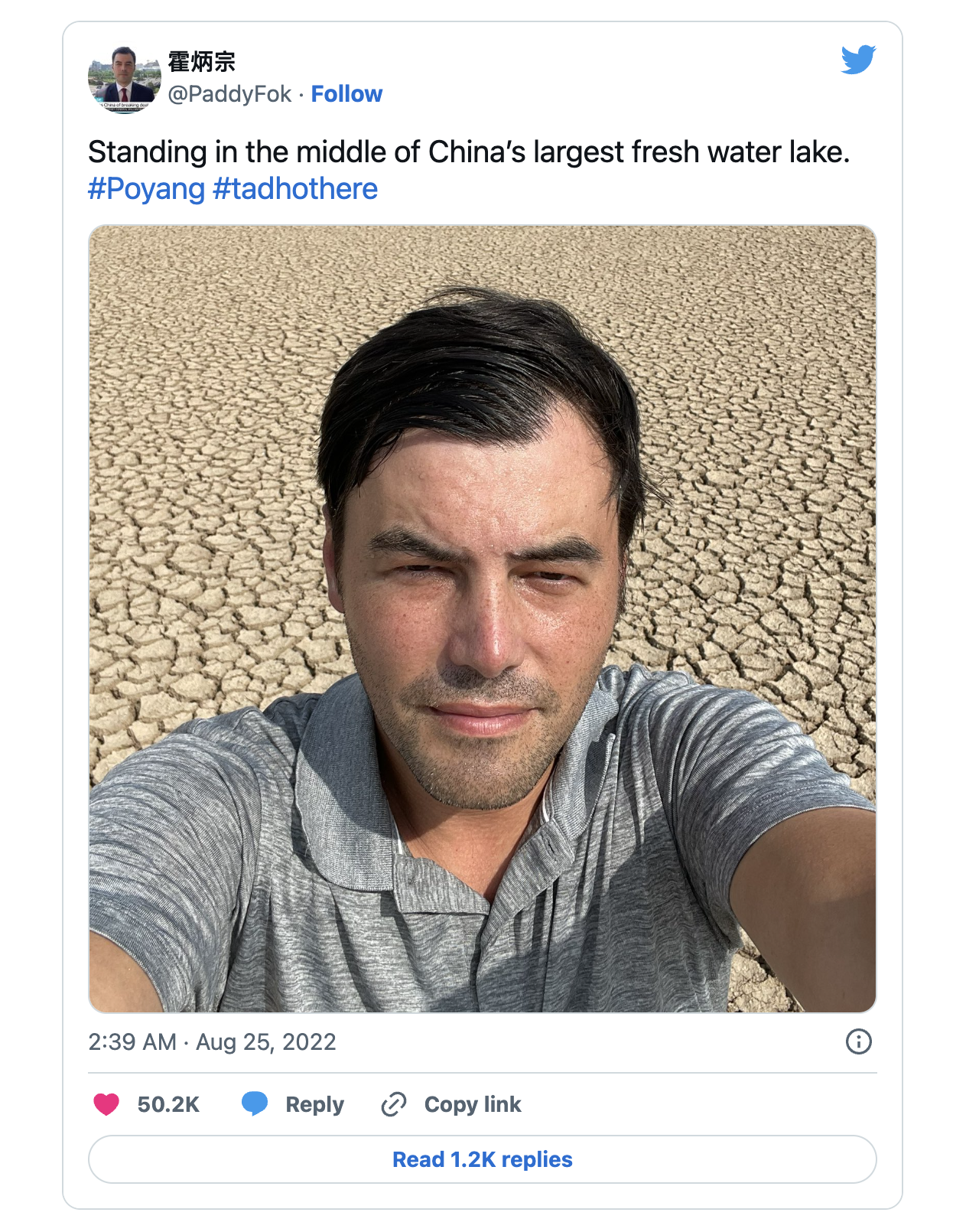Click the chain link copy icon
The width and height of the screenshot is (979, 1232).
(x=393, y=1104)
